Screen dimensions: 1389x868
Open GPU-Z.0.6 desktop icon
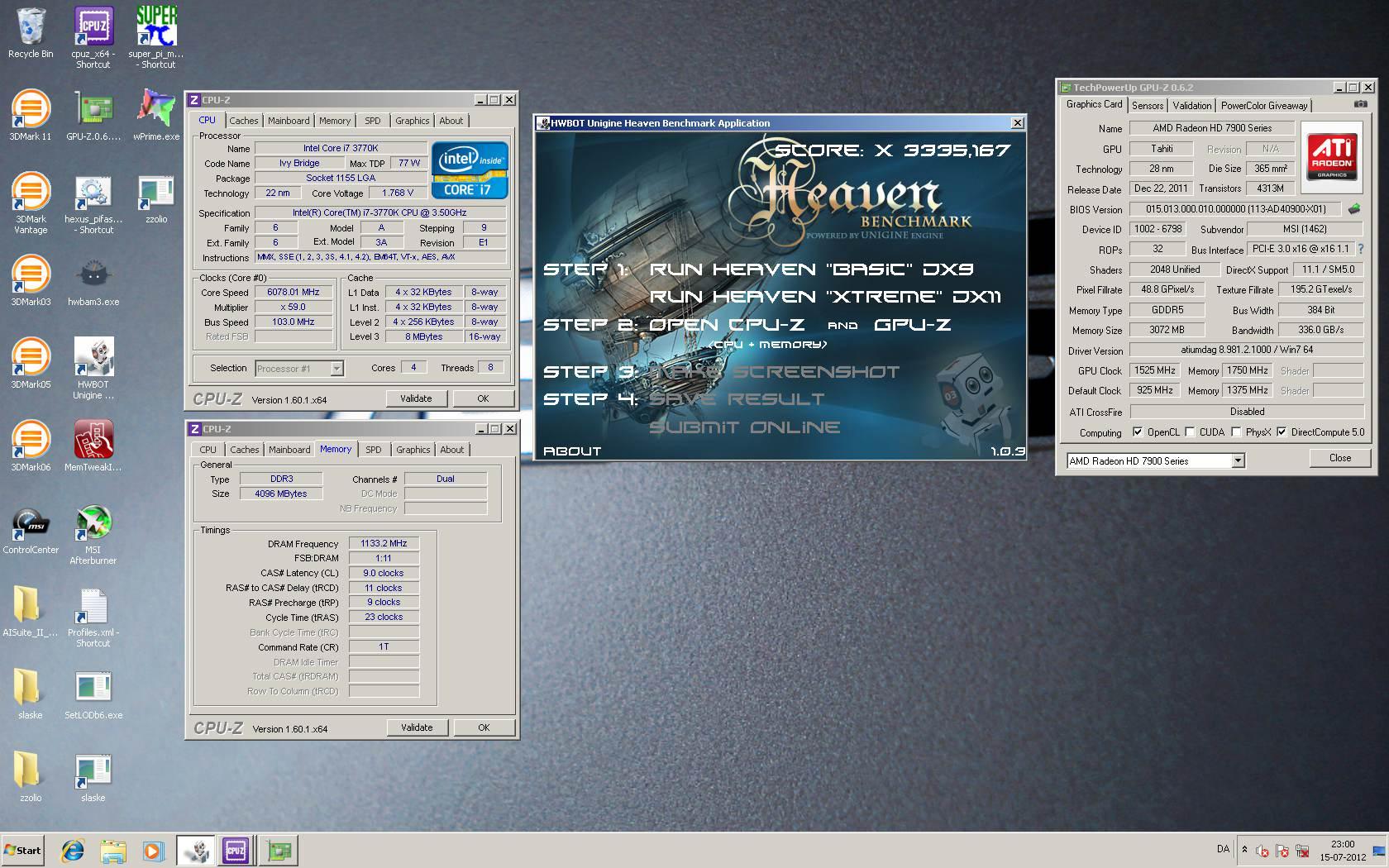(x=93, y=116)
